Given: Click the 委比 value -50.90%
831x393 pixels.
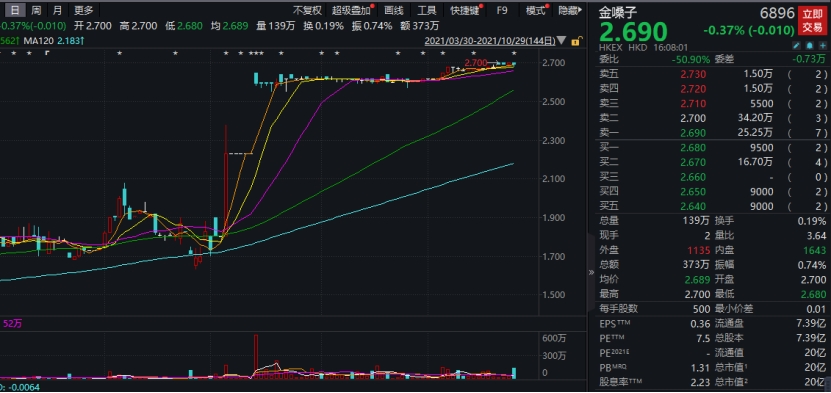Looking at the screenshot, I should click(x=691, y=59).
